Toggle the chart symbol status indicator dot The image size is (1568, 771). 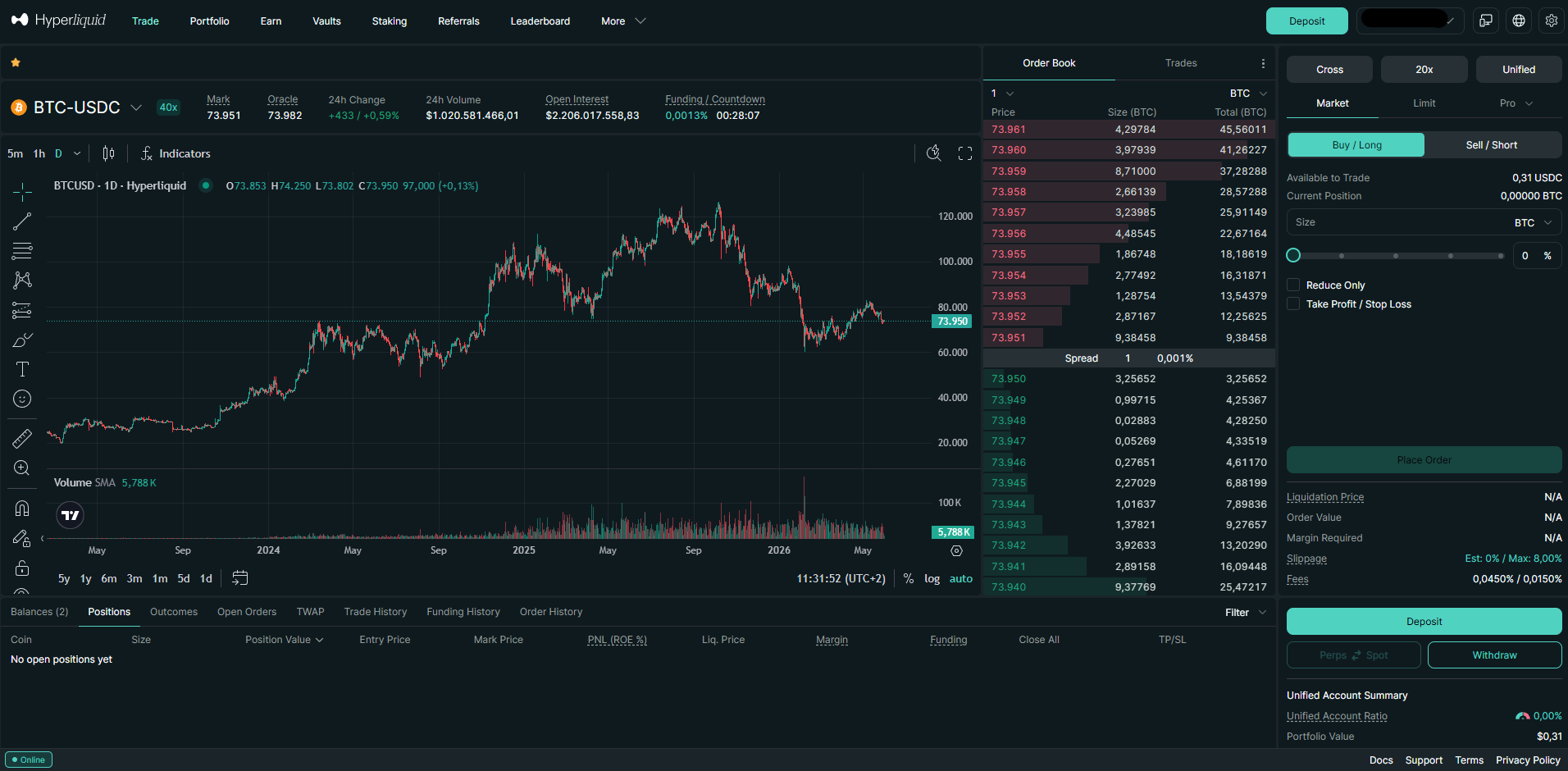pyautogui.click(x=206, y=185)
